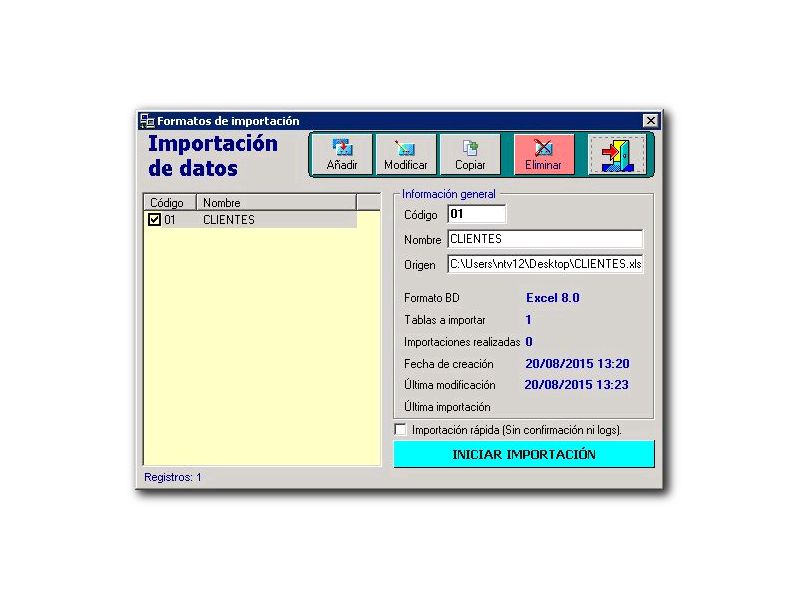Delete the format with the Eliminar icon
Image resolution: width=800 pixels, height=600 pixels.
[543, 147]
